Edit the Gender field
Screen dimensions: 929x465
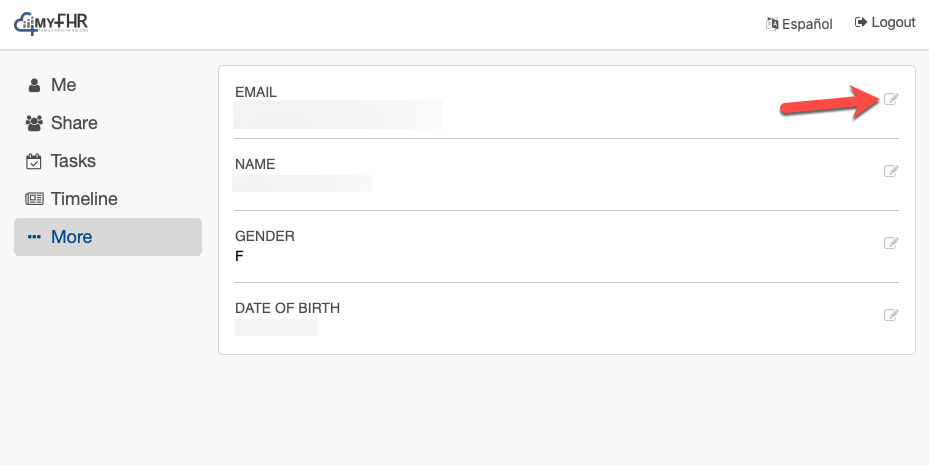click(x=891, y=243)
